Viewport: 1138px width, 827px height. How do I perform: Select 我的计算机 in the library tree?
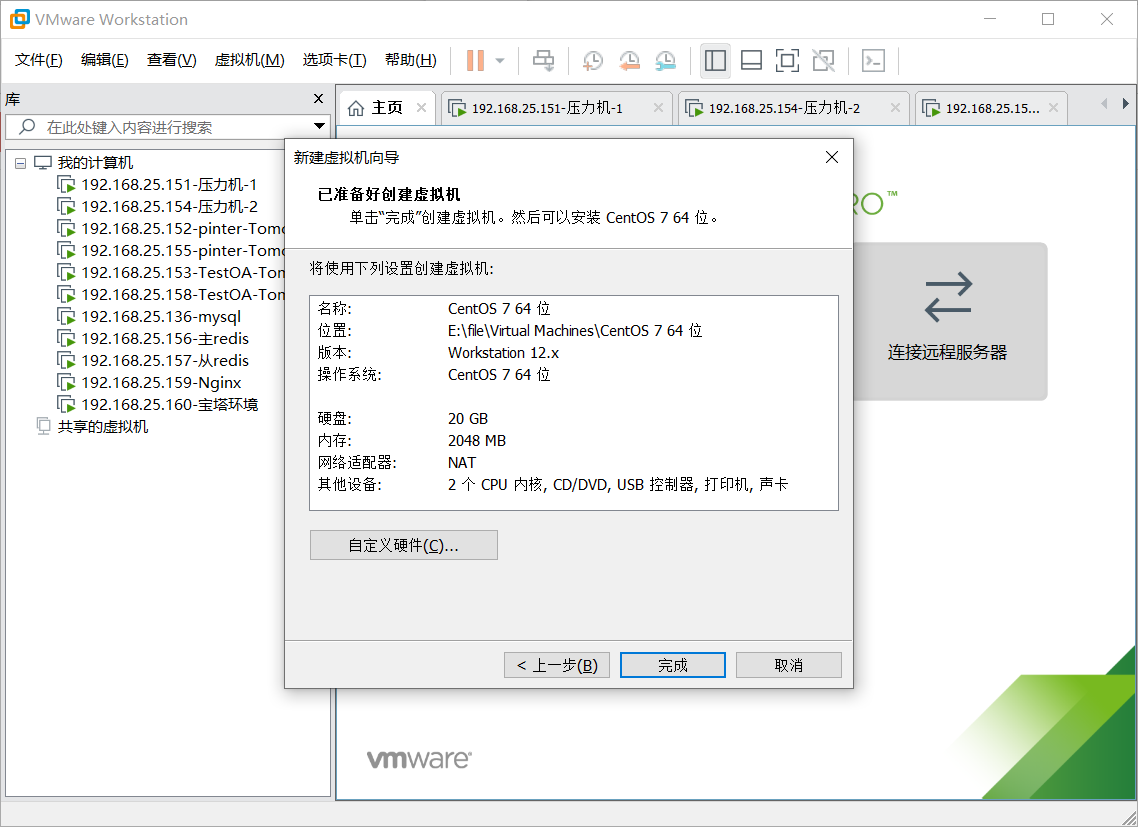click(95, 163)
